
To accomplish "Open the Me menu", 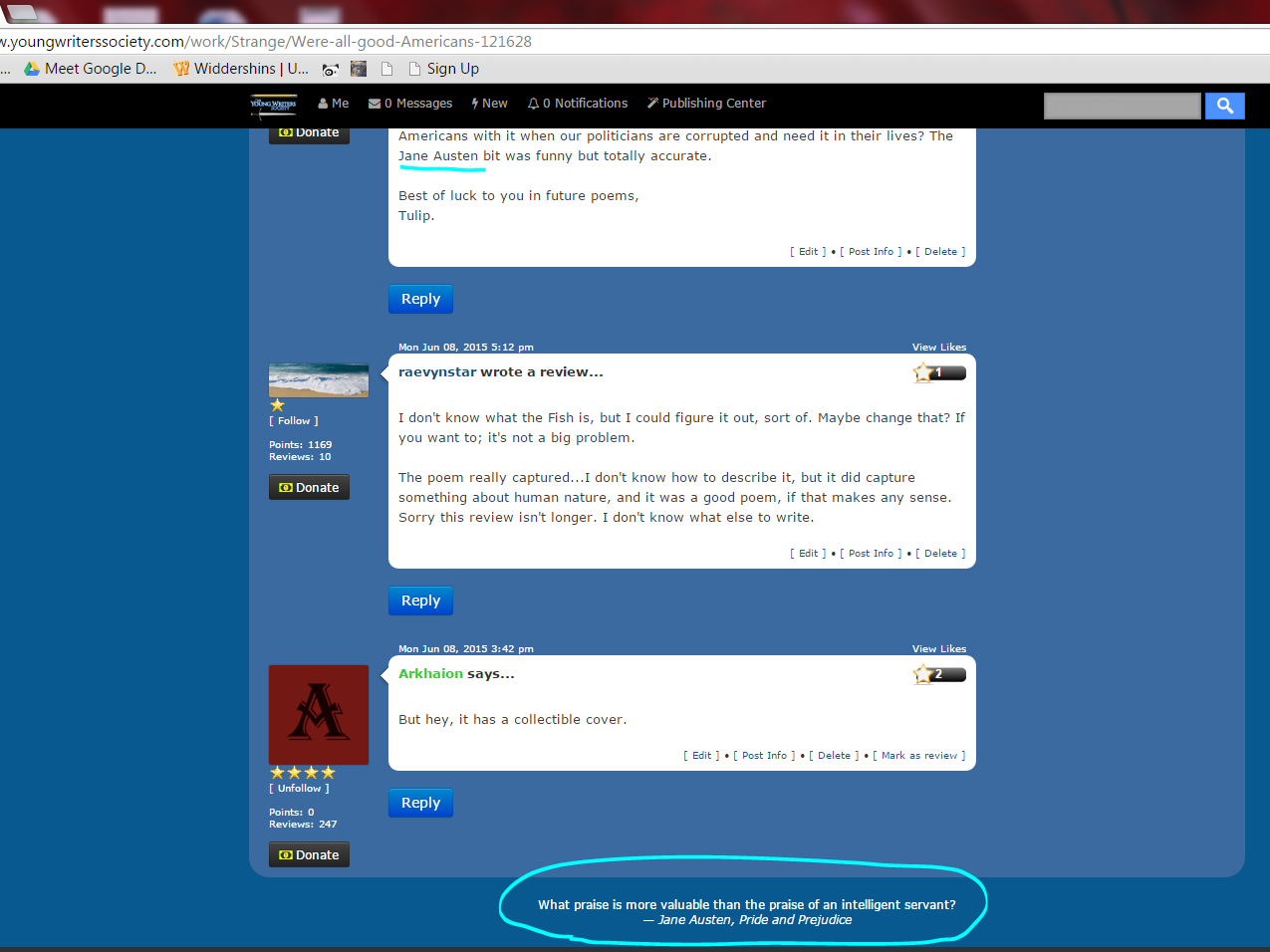I will [x=333, y=104].
